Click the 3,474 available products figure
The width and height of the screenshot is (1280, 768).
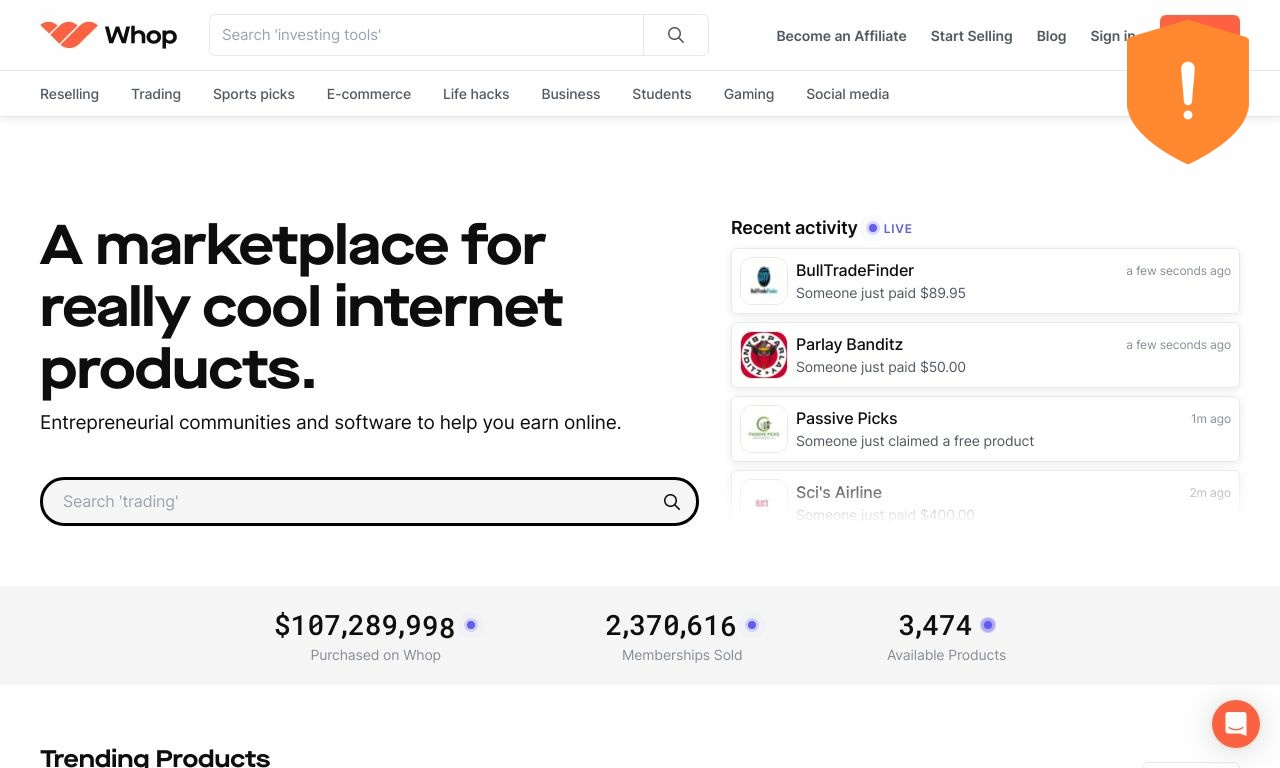coord(935,626)
